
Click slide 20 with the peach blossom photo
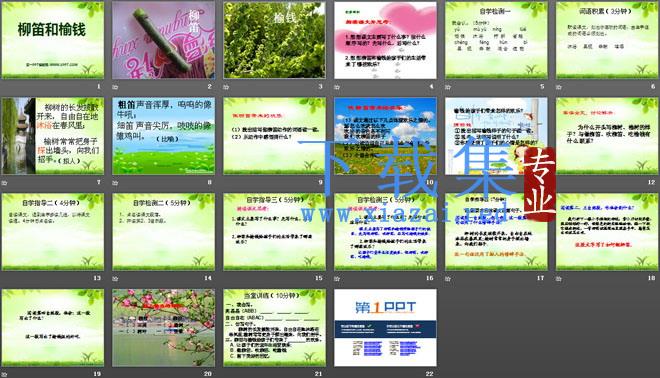(163, 327)
